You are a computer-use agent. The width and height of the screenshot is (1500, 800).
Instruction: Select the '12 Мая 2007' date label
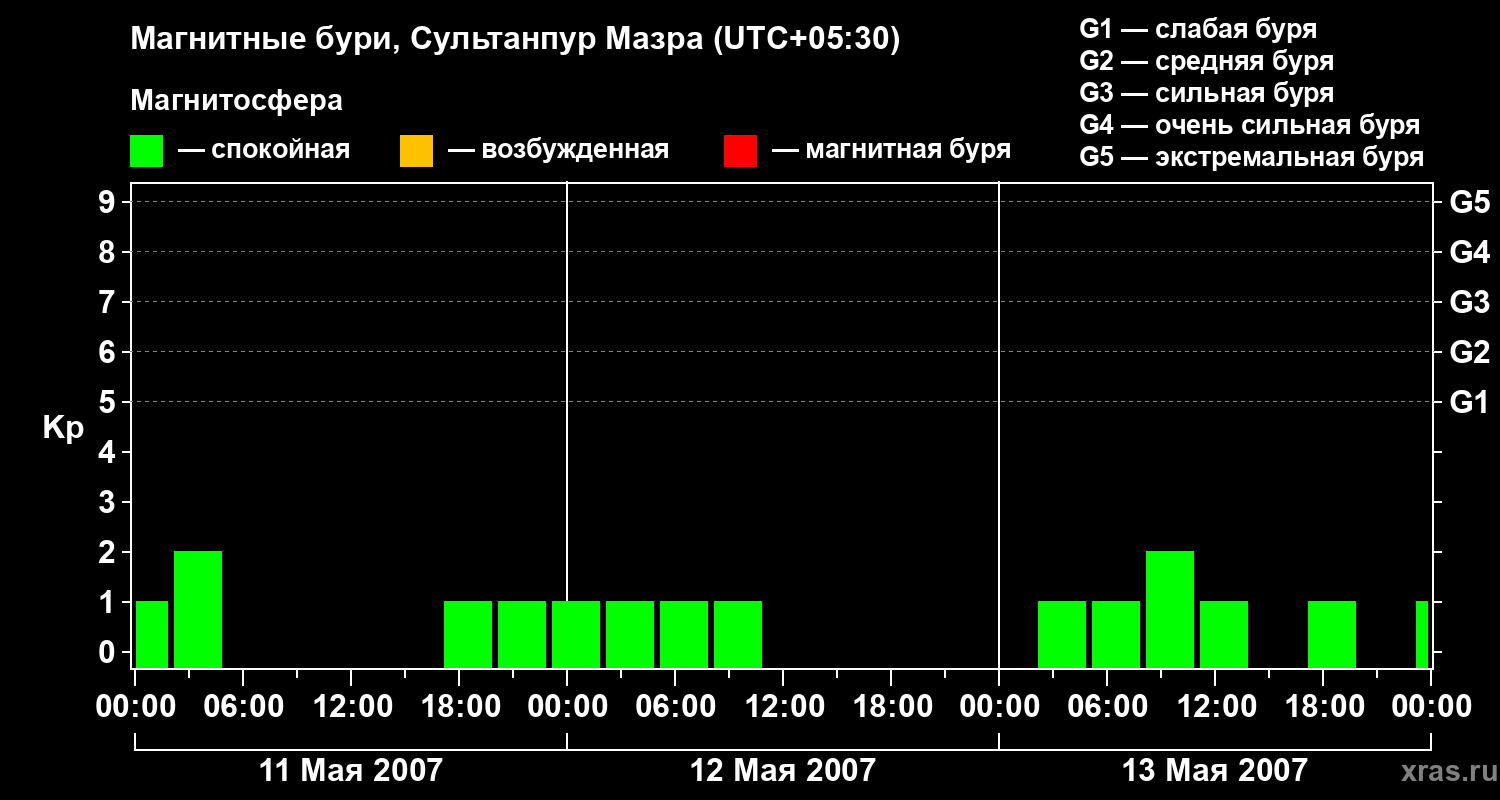tap(783, 770)
